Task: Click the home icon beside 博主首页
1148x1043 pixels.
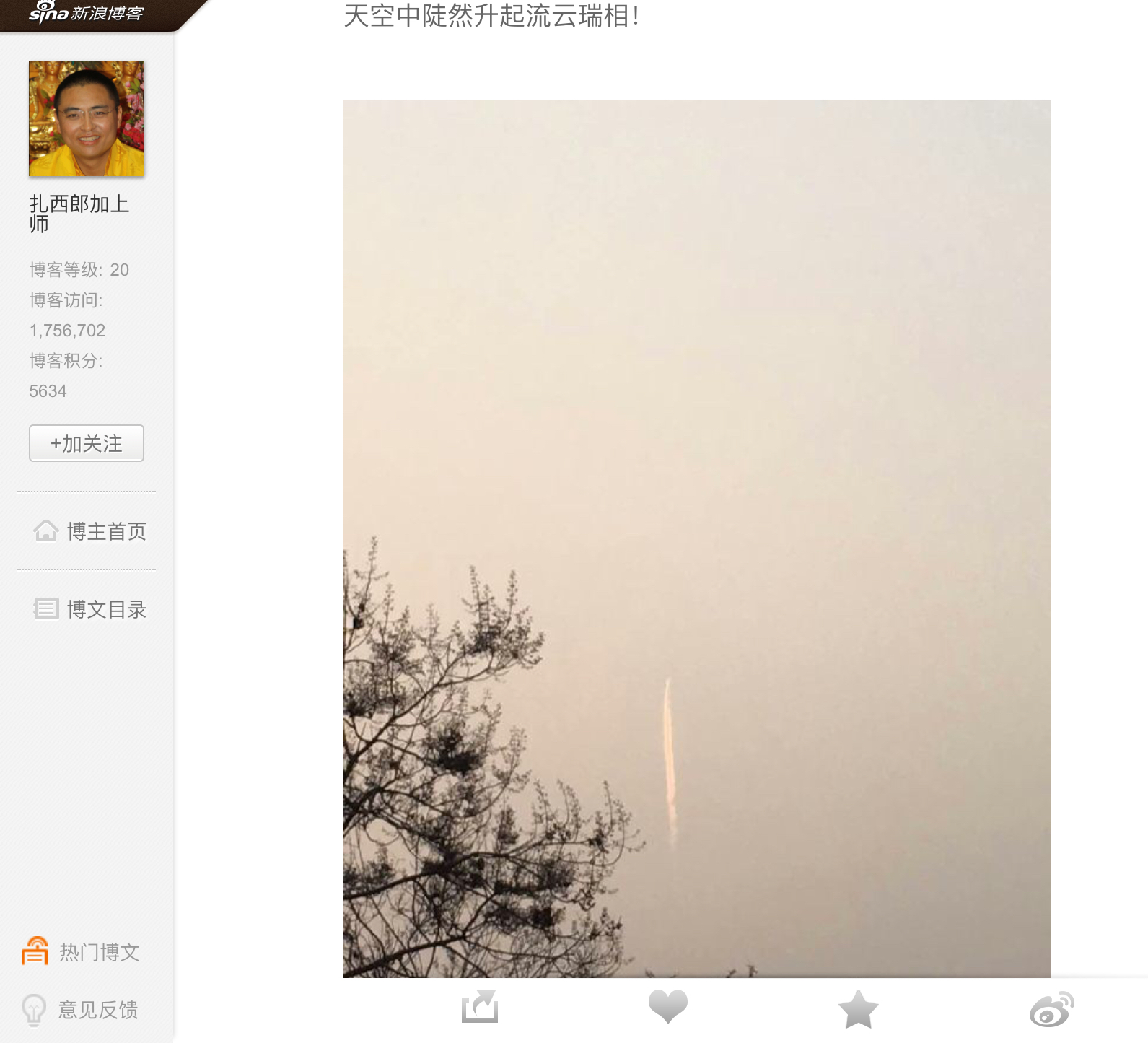Action: point(45,531)
